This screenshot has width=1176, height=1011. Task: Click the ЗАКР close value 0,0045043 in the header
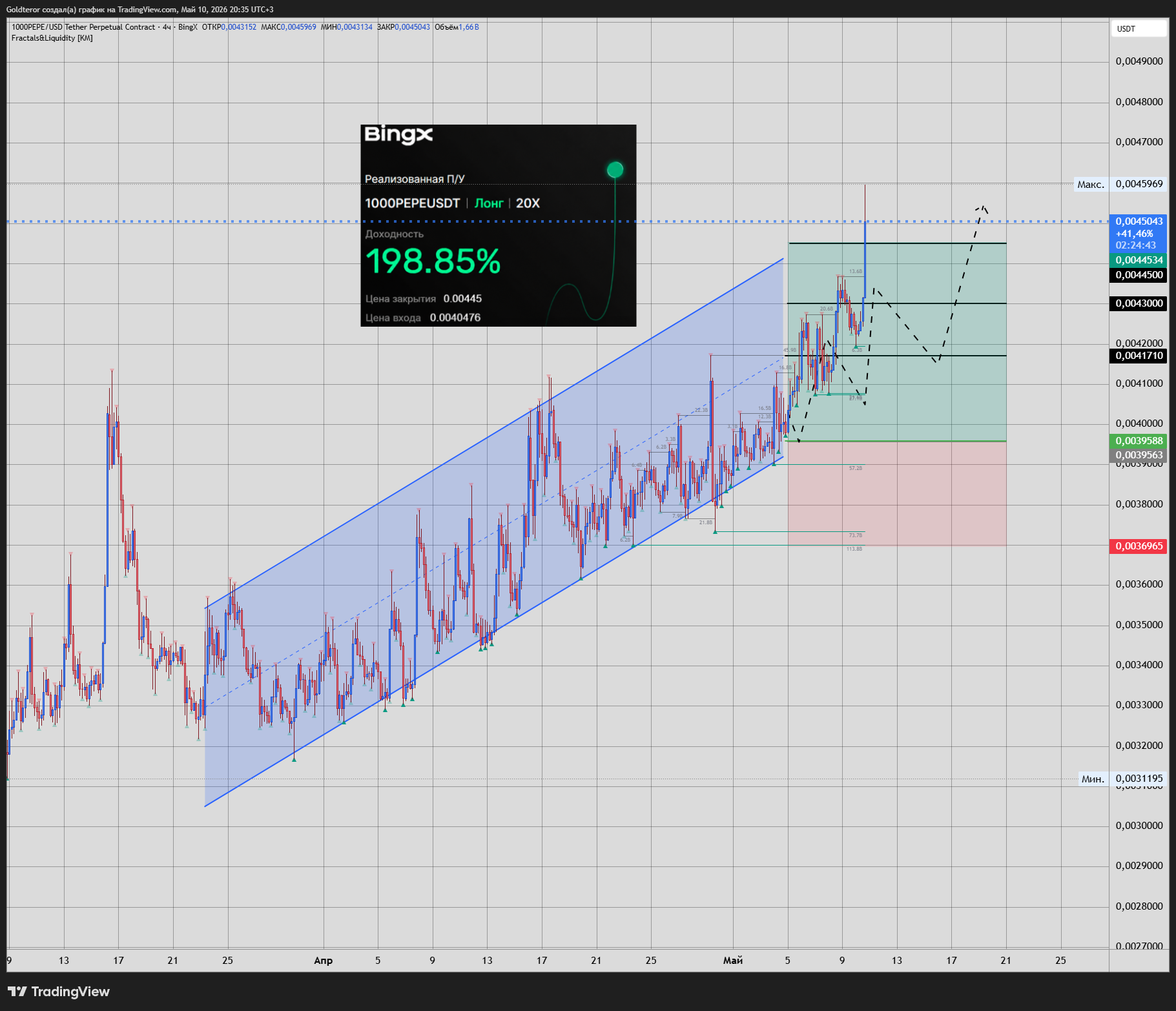pos(412,27)
